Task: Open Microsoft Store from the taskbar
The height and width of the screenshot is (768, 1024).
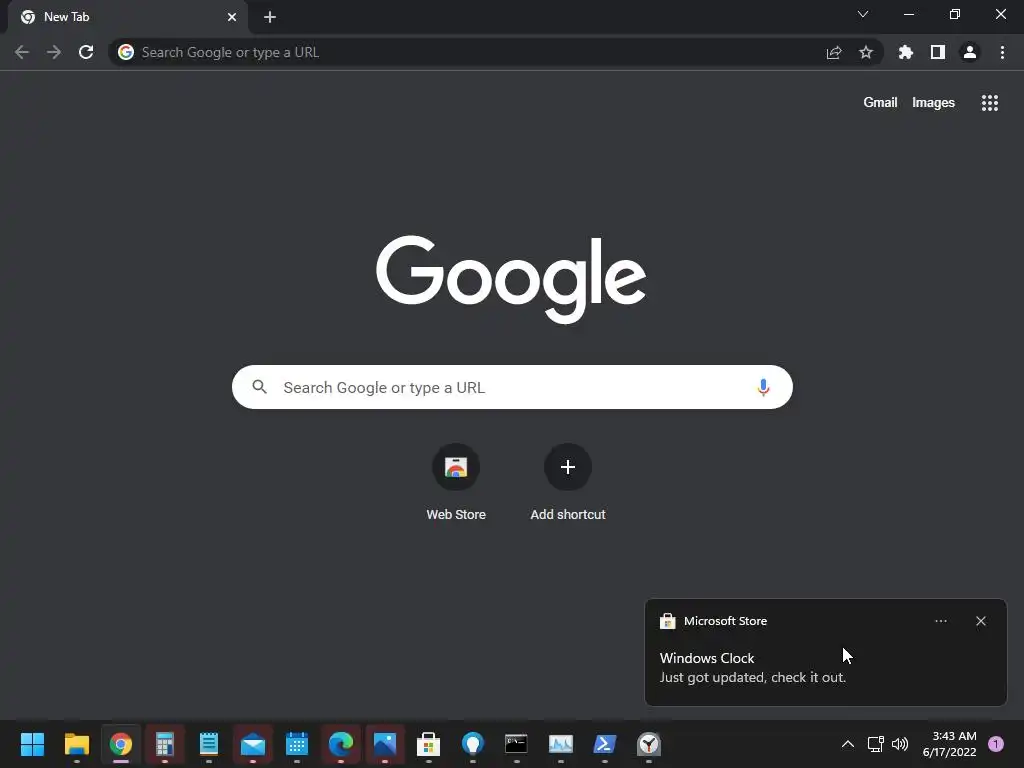Action: point(428,744)
